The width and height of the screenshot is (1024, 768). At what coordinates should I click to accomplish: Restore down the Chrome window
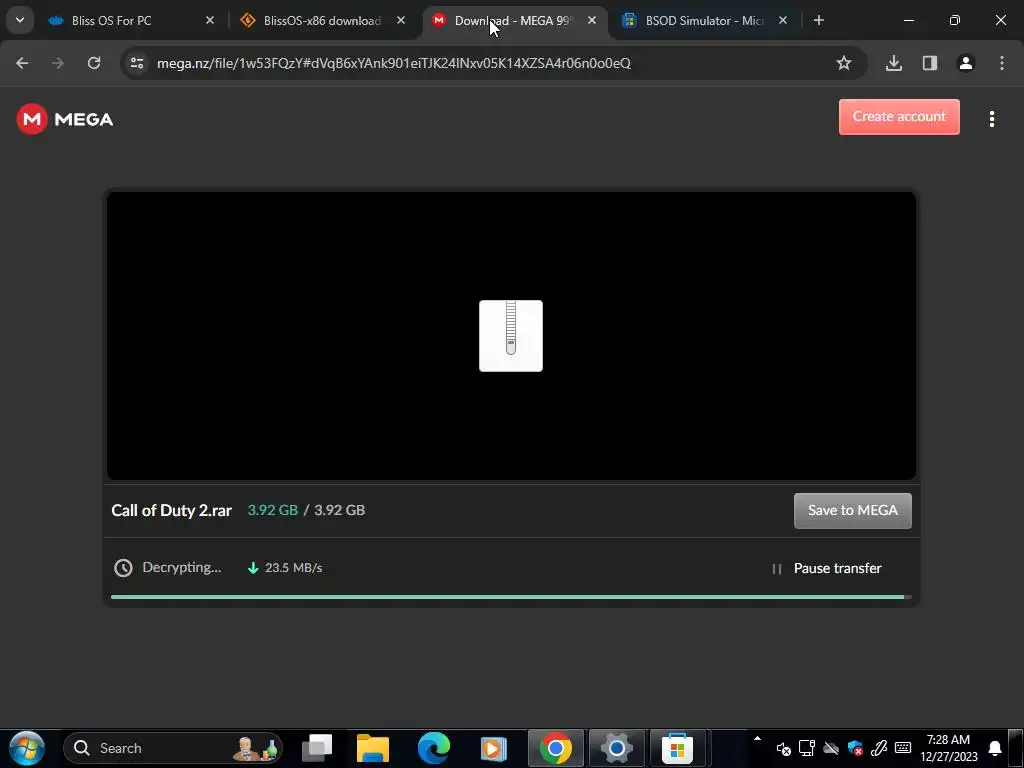click(954, 21)
